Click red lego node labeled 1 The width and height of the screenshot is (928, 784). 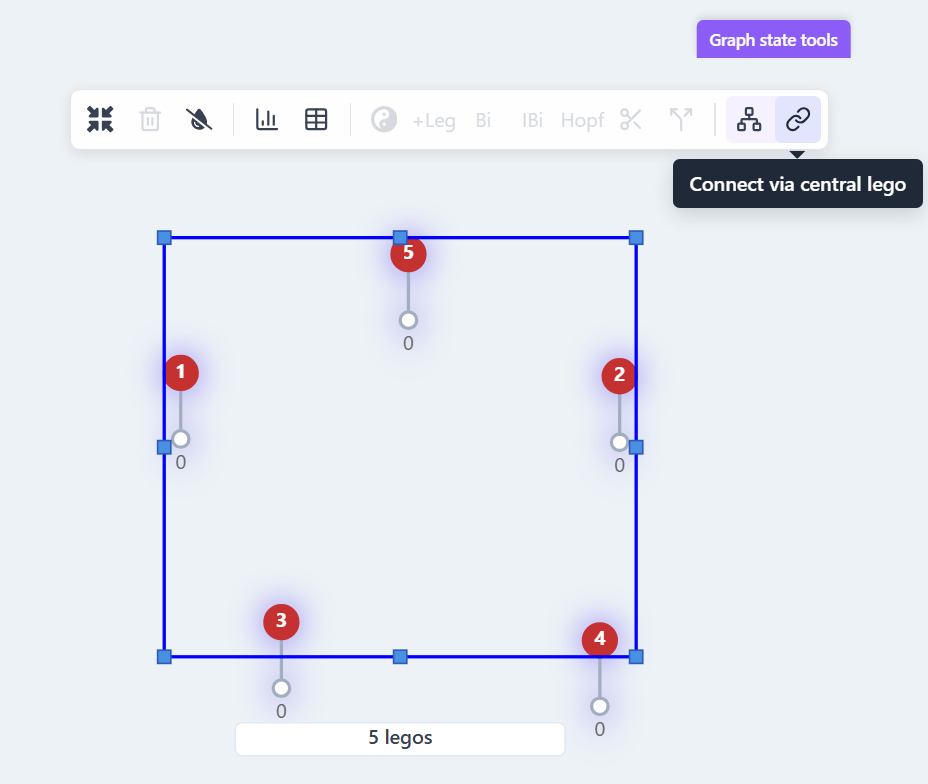point(181,373)
